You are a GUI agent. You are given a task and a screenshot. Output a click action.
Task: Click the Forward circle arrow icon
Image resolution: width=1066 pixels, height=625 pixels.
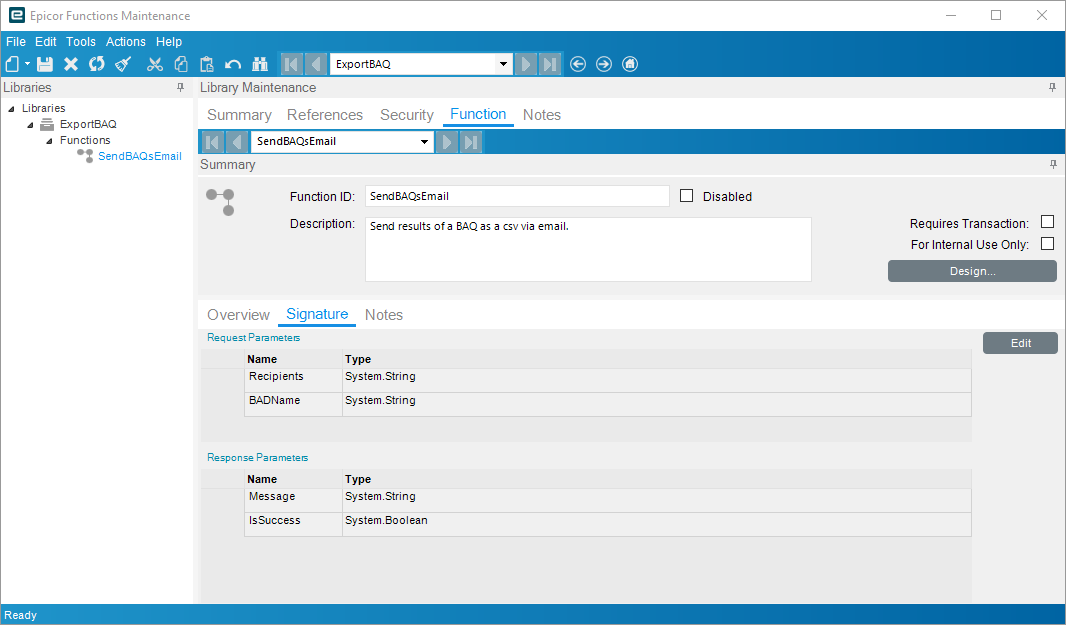604,64
